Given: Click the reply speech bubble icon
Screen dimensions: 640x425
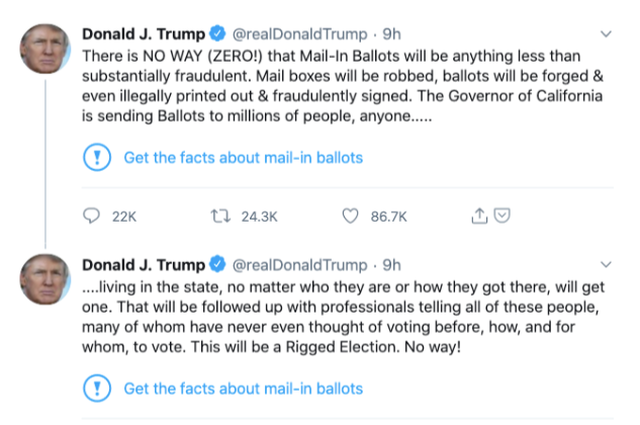Looking at the screenshot, I should tap(92, 215).
